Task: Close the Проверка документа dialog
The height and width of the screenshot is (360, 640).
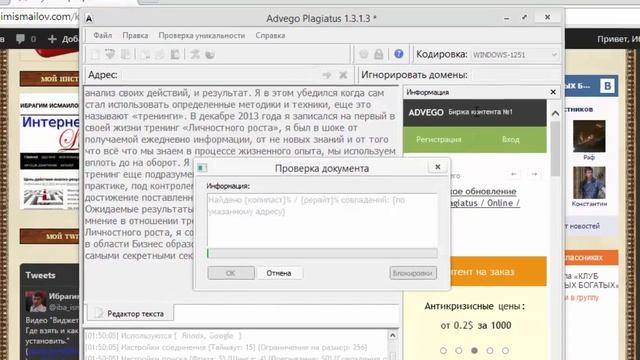Action: coord(438,167)
